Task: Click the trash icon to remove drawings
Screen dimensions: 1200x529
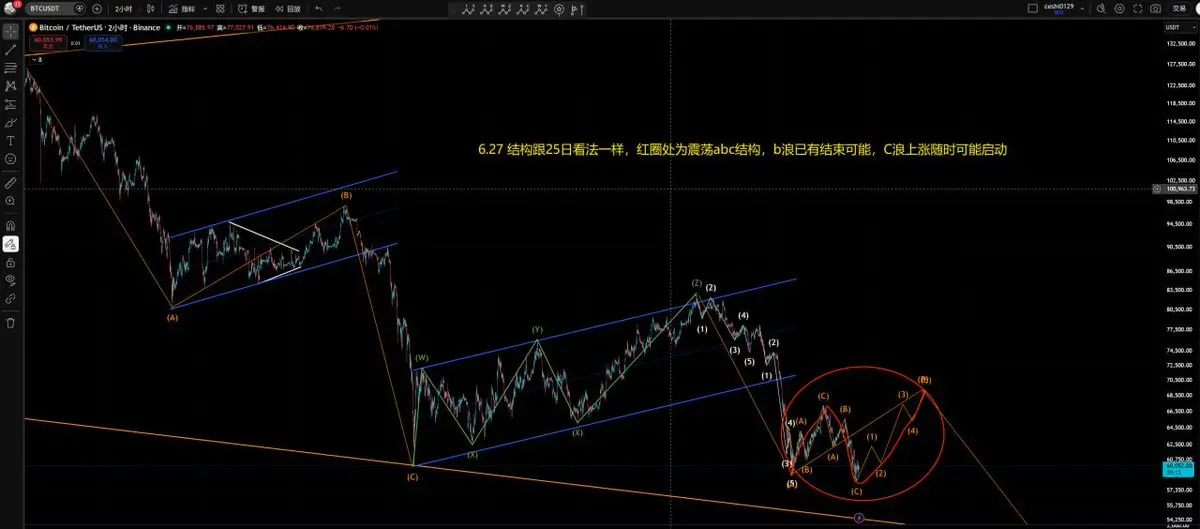Action: tap(11, 323)
